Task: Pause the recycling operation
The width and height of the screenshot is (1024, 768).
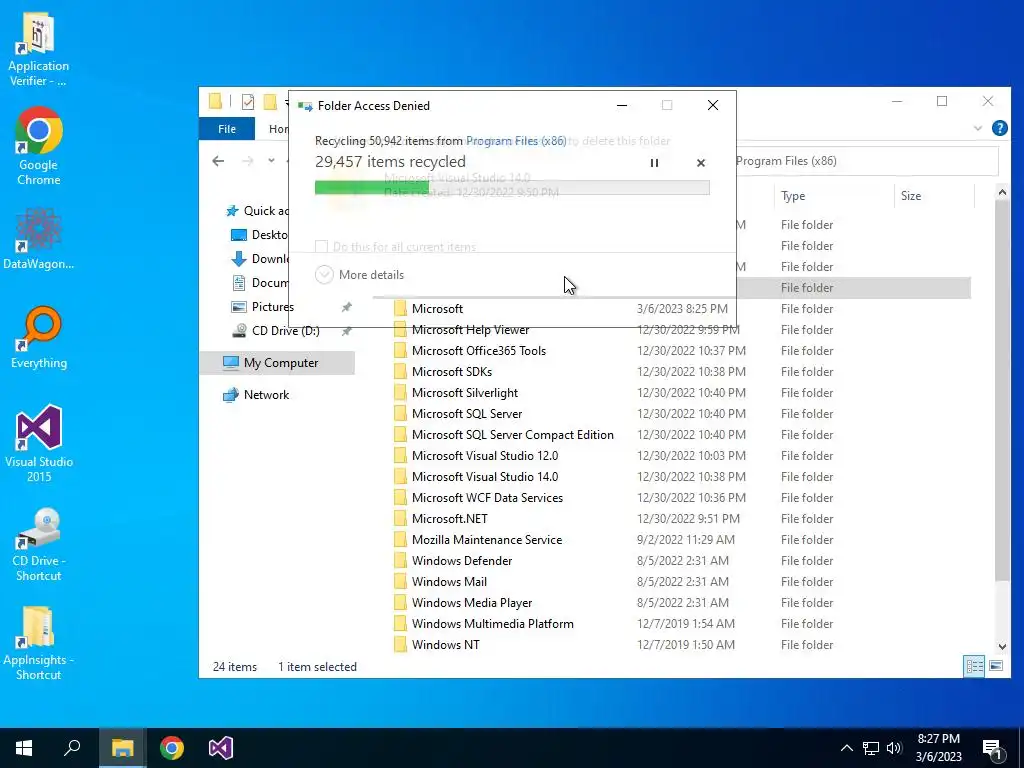Action: click(654, 163)
